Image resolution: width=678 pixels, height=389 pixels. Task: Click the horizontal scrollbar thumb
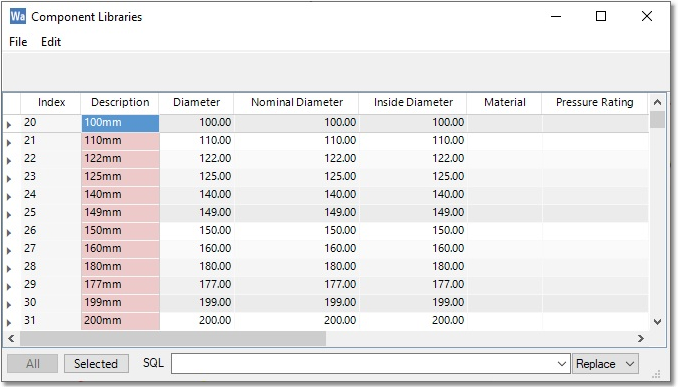point(173,339)
